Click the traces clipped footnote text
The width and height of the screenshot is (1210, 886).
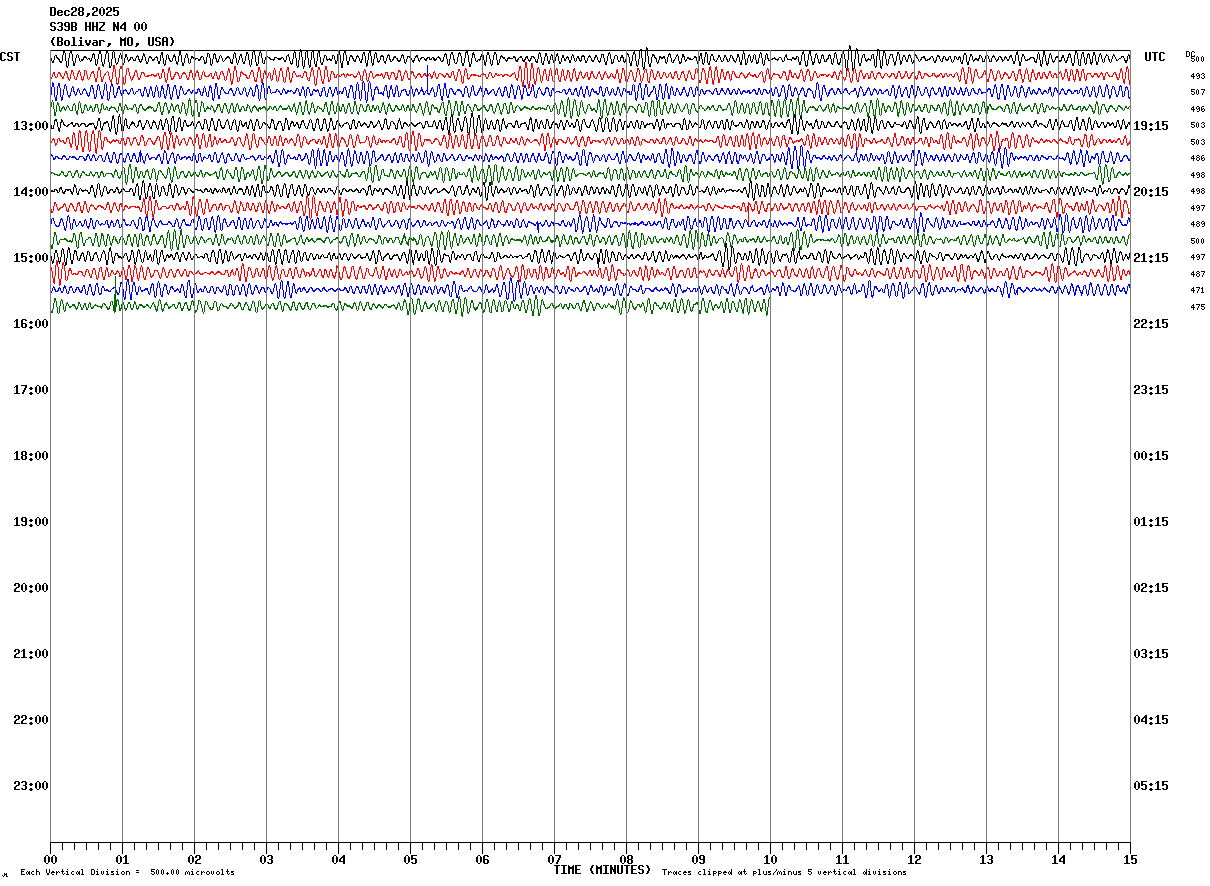[x=784, y=873]
